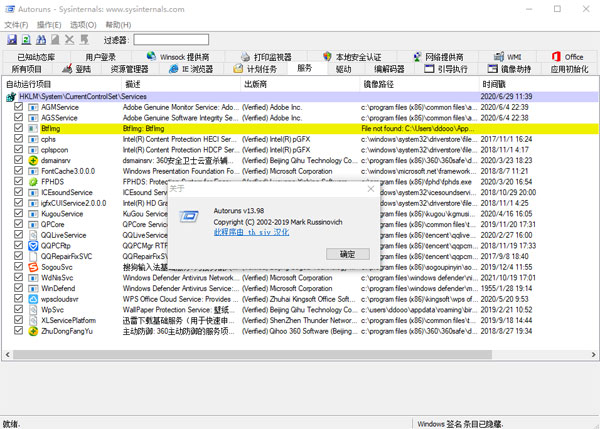Switch to the Office tab

click(x=567, y=57)
